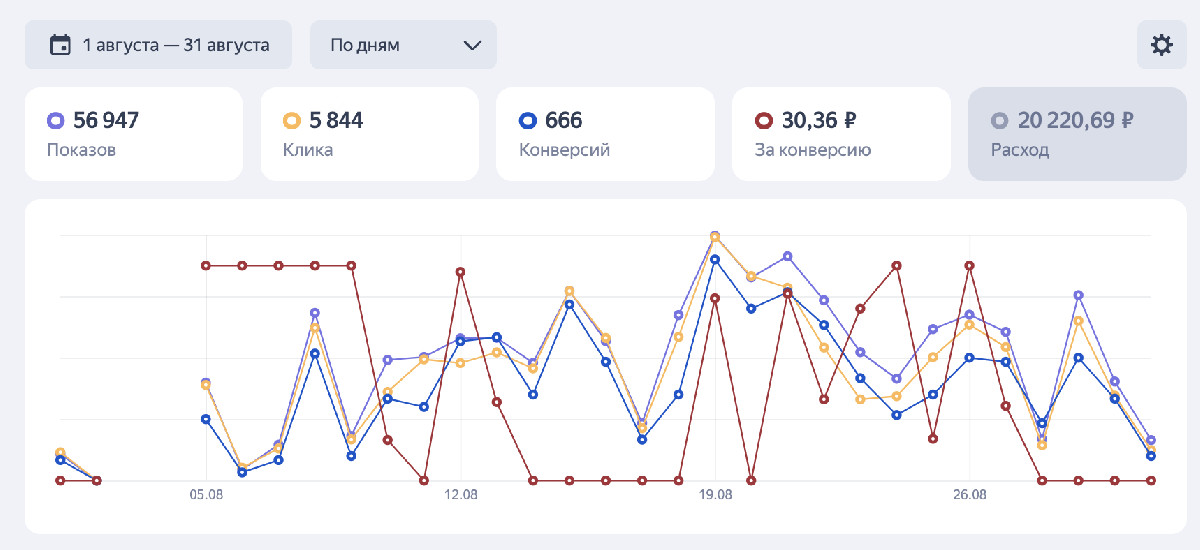Click the orange ring icon next to 5 844
1200x550 pixels.
coord(291,121)
